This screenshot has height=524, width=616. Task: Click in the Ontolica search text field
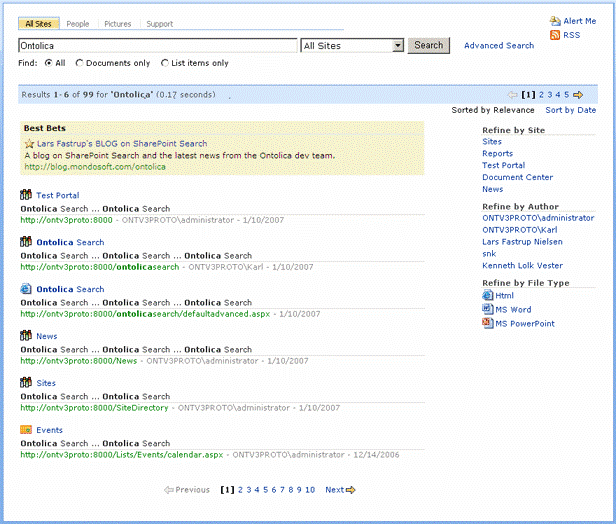pyautogui.click(x=158, y=46)
